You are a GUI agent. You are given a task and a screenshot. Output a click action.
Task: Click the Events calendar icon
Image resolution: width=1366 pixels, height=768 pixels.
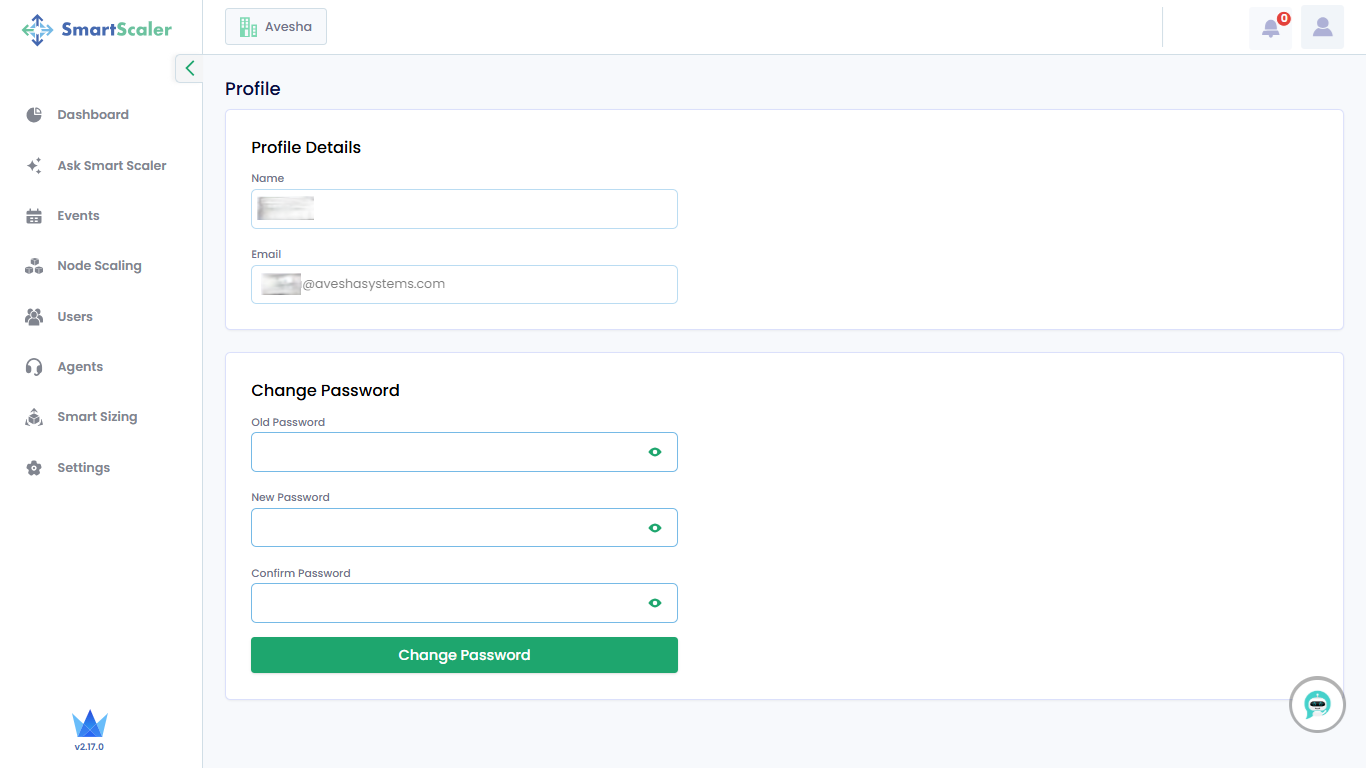34,216
